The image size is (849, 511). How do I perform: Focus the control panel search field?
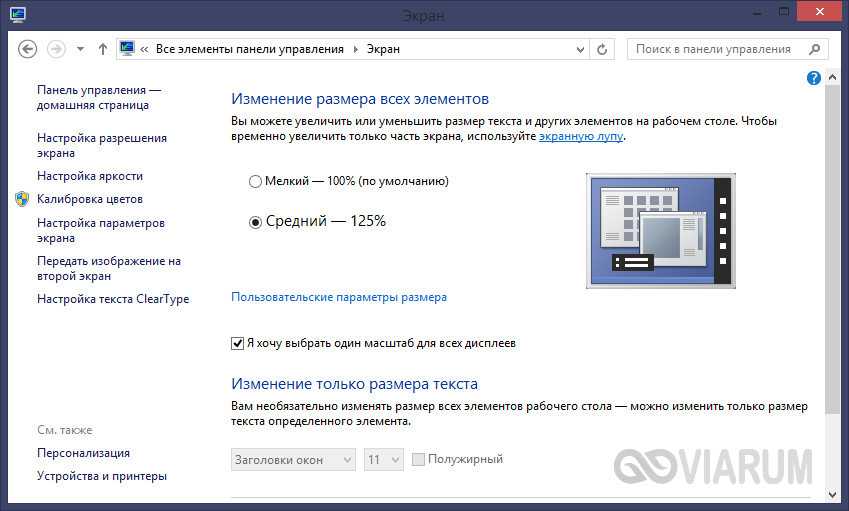pos(728,49)
